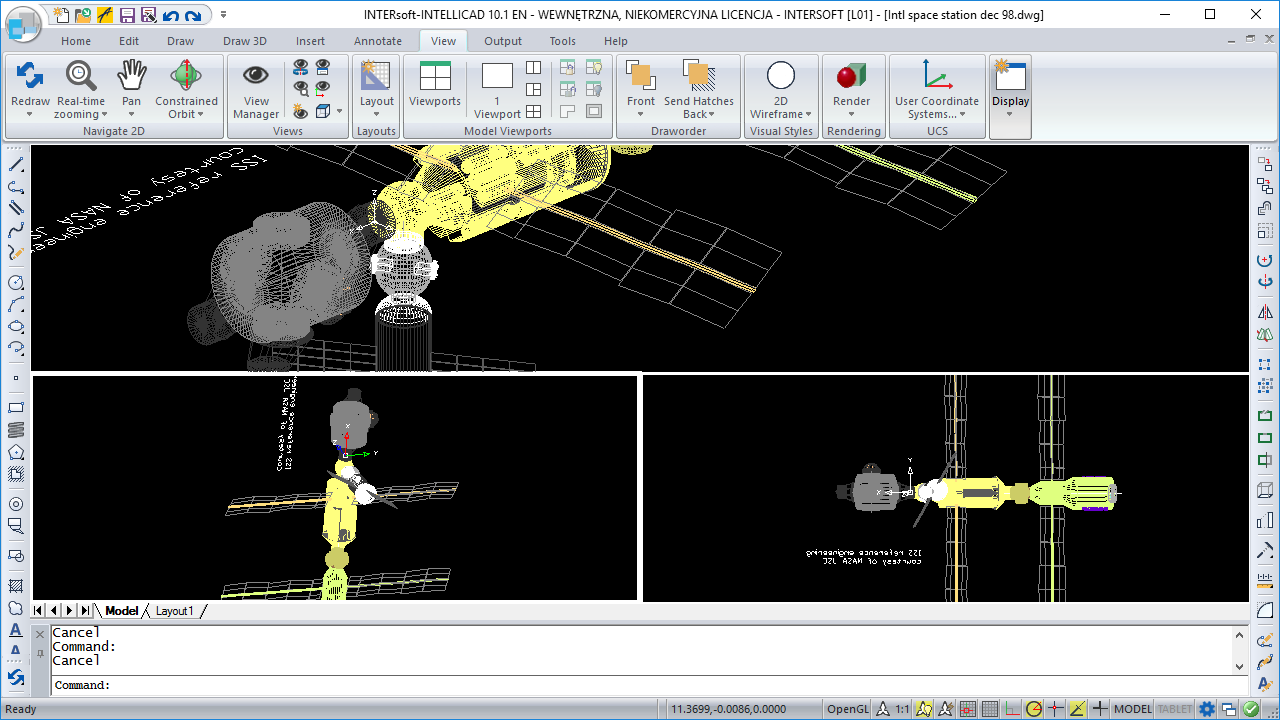Click the Viewports grid icon
The width and height of the screenshot is (1280, 720).
tap(435, 76)
